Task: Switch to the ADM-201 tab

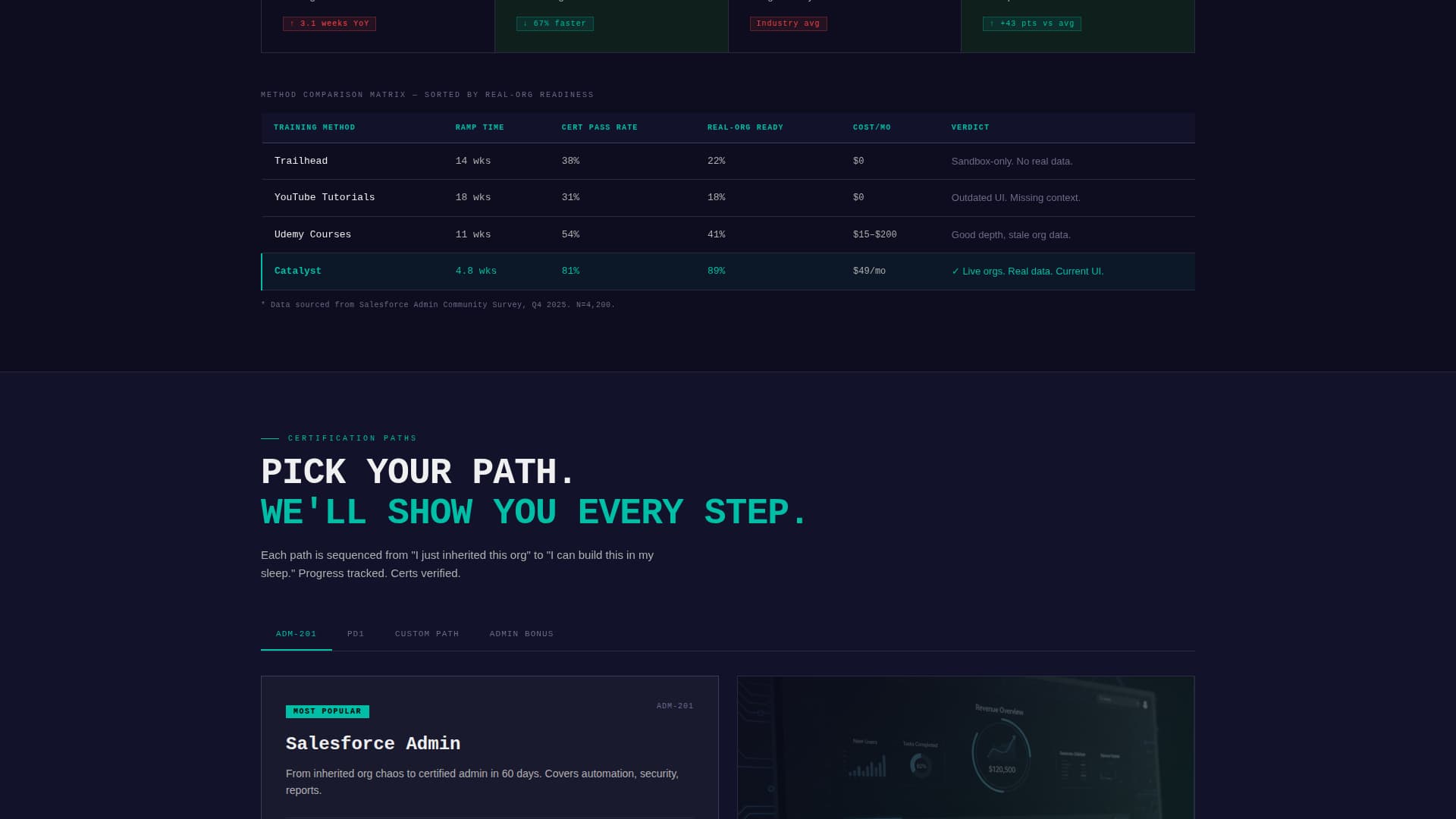Action: [x=297, y=634]
